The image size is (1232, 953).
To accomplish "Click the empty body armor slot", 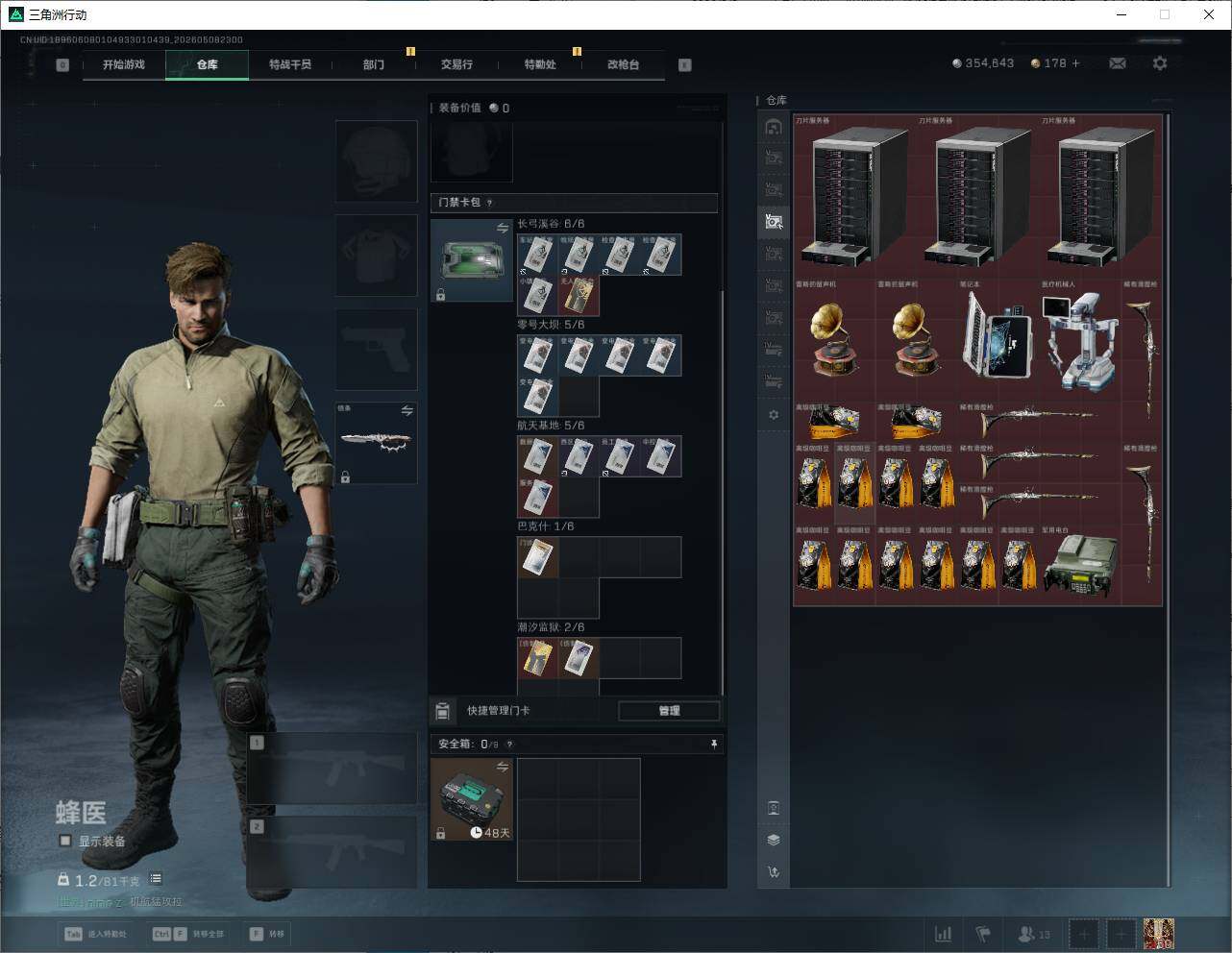I will (x=376, y=255).
